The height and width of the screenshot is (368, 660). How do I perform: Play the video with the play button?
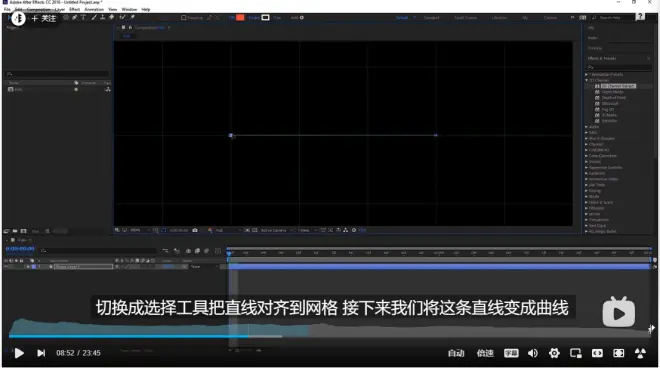(19, 353)
